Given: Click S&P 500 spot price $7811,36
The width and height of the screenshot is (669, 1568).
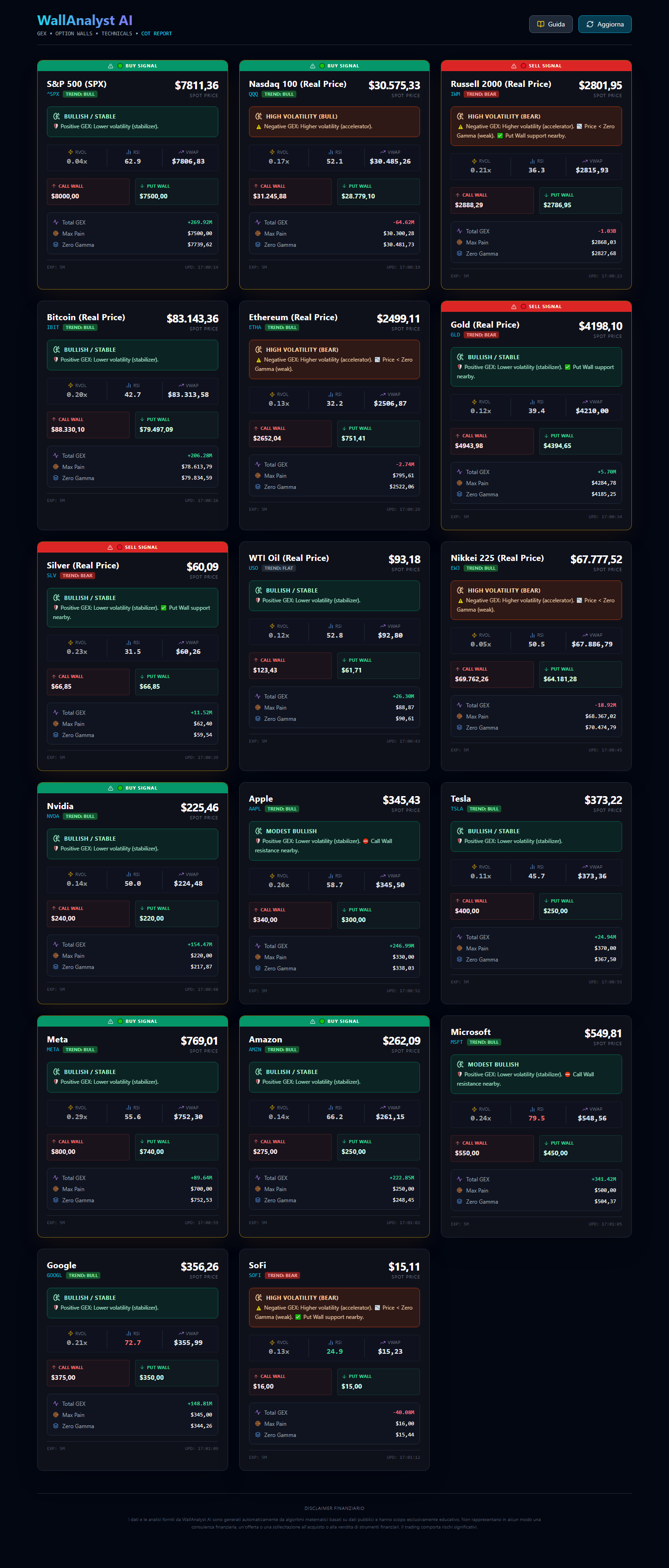Looking at the screenshot, I should 197,86.
